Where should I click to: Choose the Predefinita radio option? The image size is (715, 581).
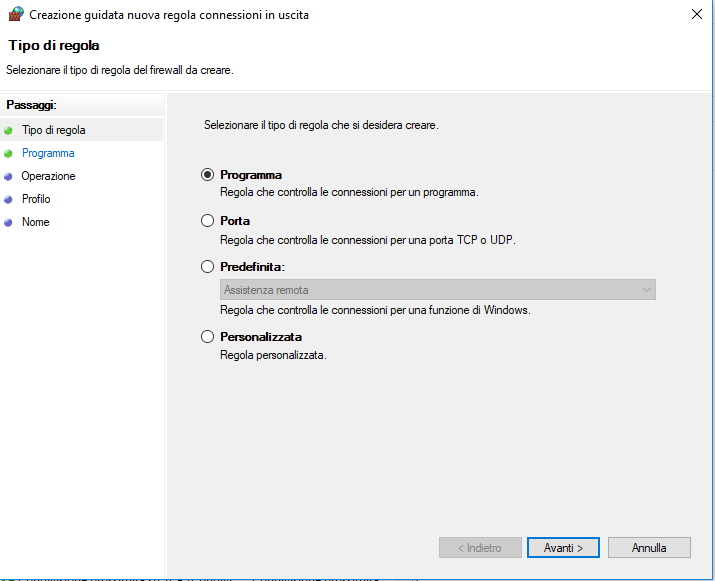(208, 267)
